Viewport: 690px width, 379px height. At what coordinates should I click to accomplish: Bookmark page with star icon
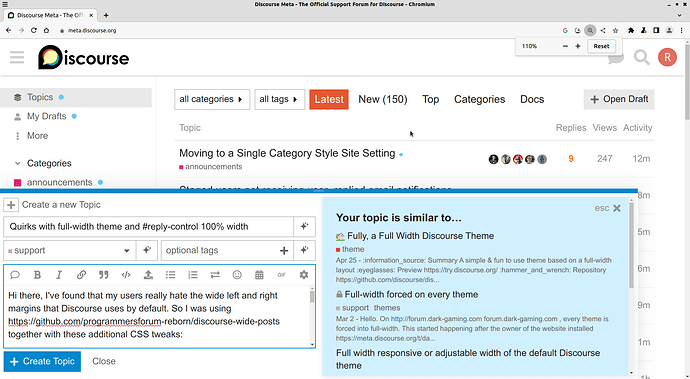[616, 30]
